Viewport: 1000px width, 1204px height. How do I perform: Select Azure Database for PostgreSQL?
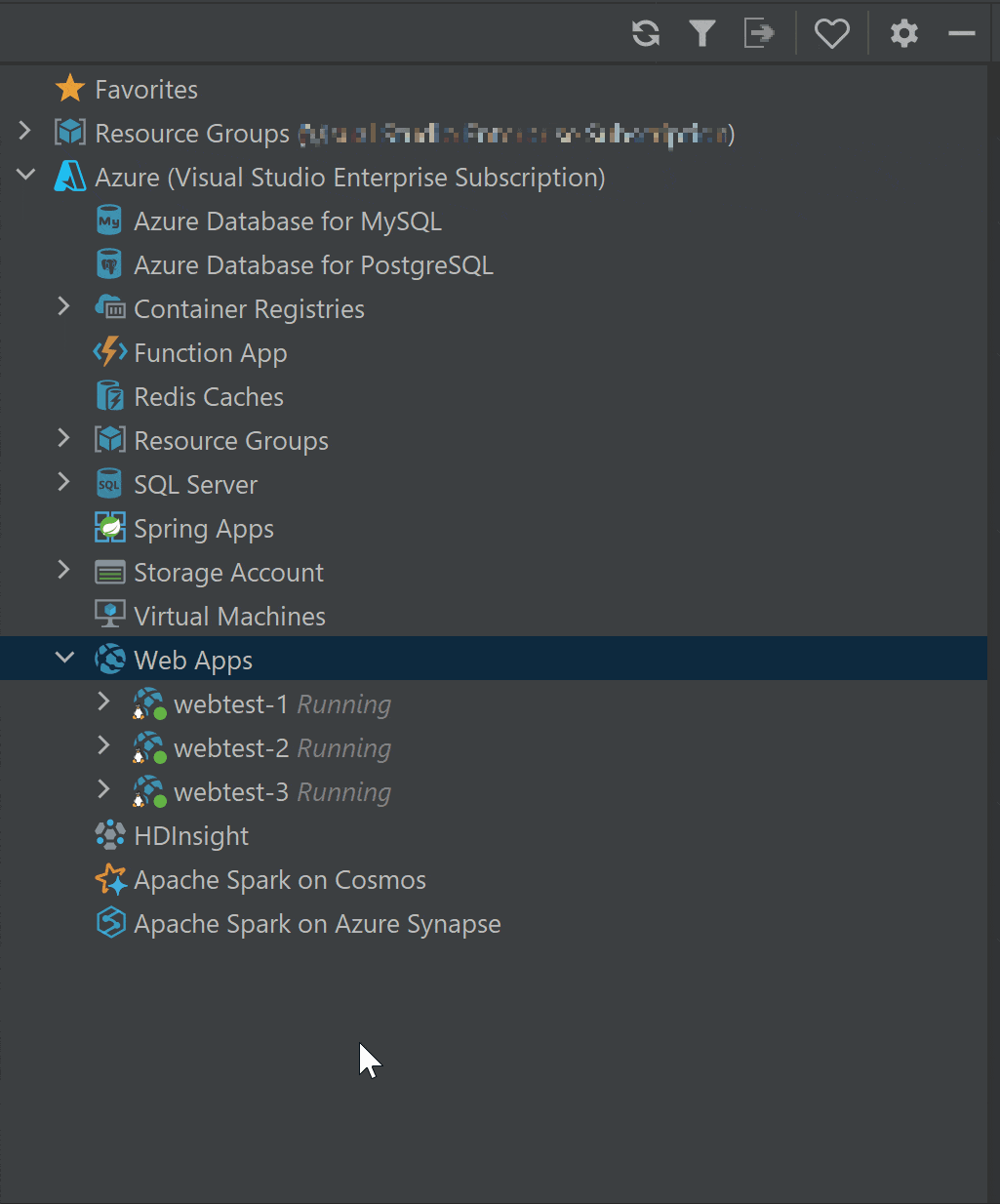pos(313,265)
